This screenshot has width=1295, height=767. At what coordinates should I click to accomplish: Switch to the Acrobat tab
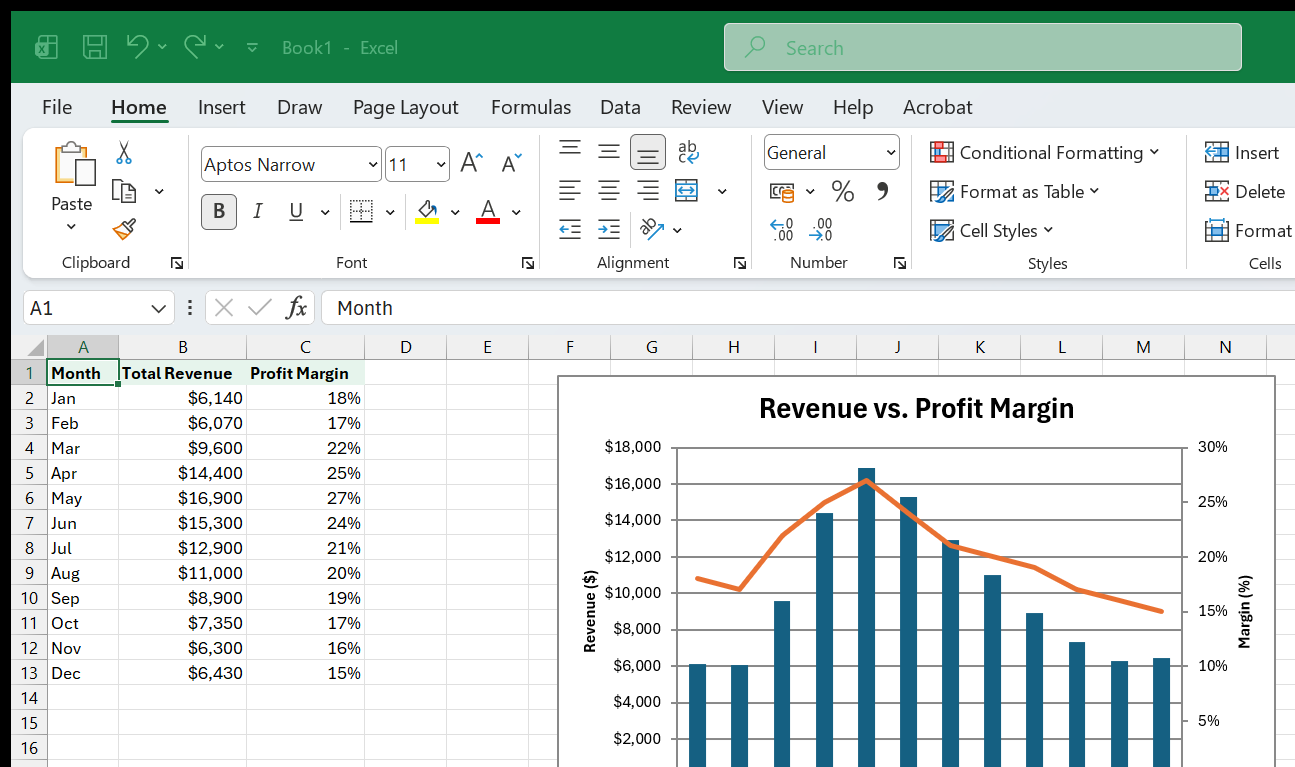tap(938, 107)
